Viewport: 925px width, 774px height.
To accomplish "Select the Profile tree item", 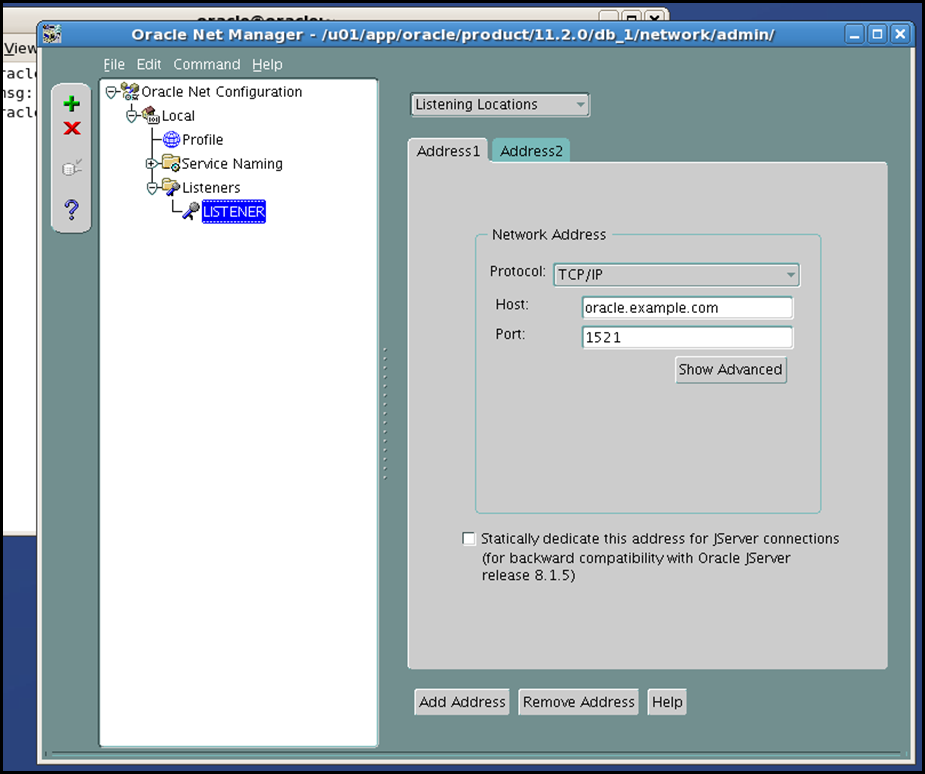I will pos(202,140).
